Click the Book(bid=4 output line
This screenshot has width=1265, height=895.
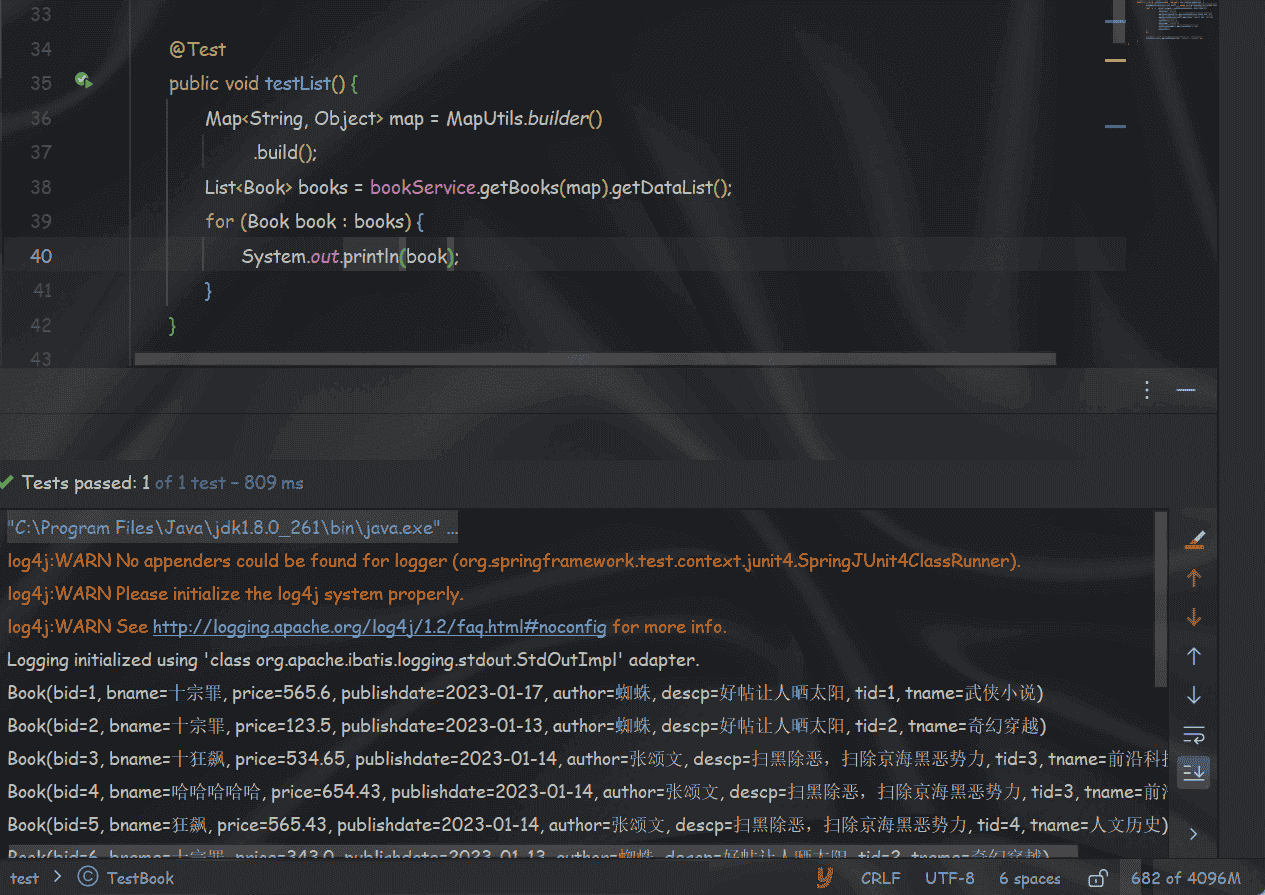pyautogui.click(x=587, y=792)
